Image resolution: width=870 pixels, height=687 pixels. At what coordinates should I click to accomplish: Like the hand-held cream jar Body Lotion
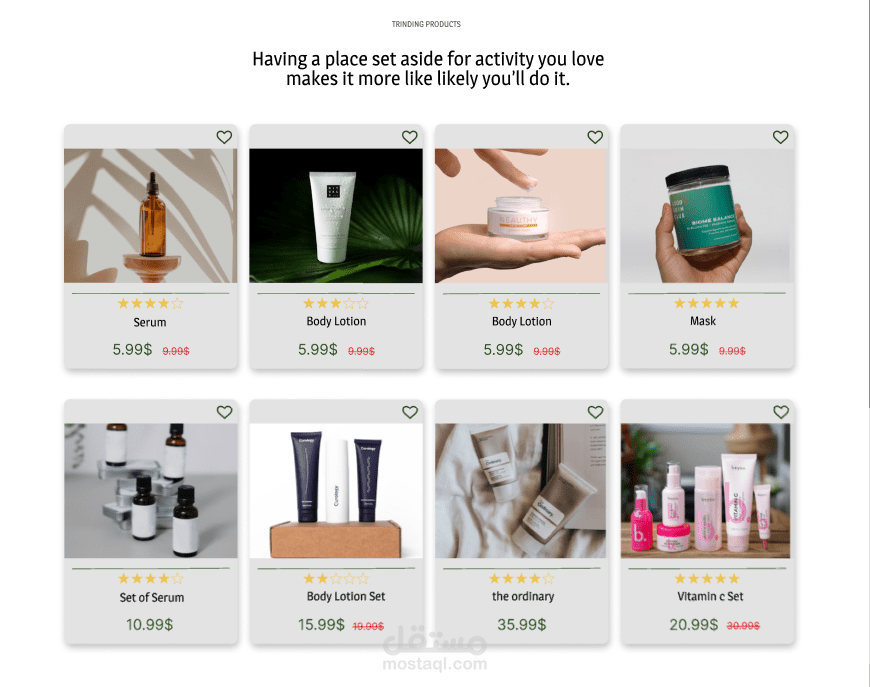pos(595,137)
